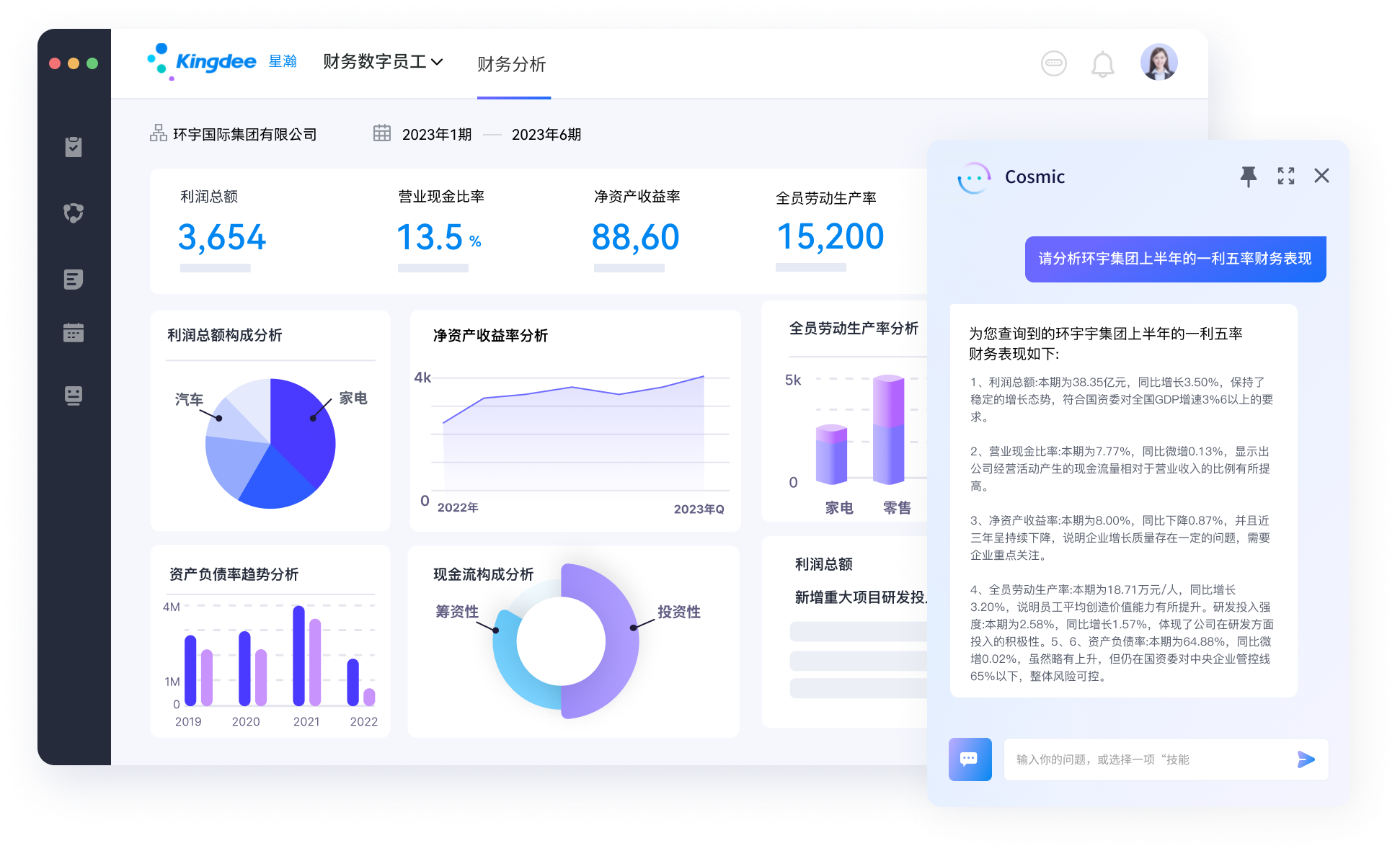Close the Cosmic assistant panel
1400x856 pixels.
click(1321, 176)
